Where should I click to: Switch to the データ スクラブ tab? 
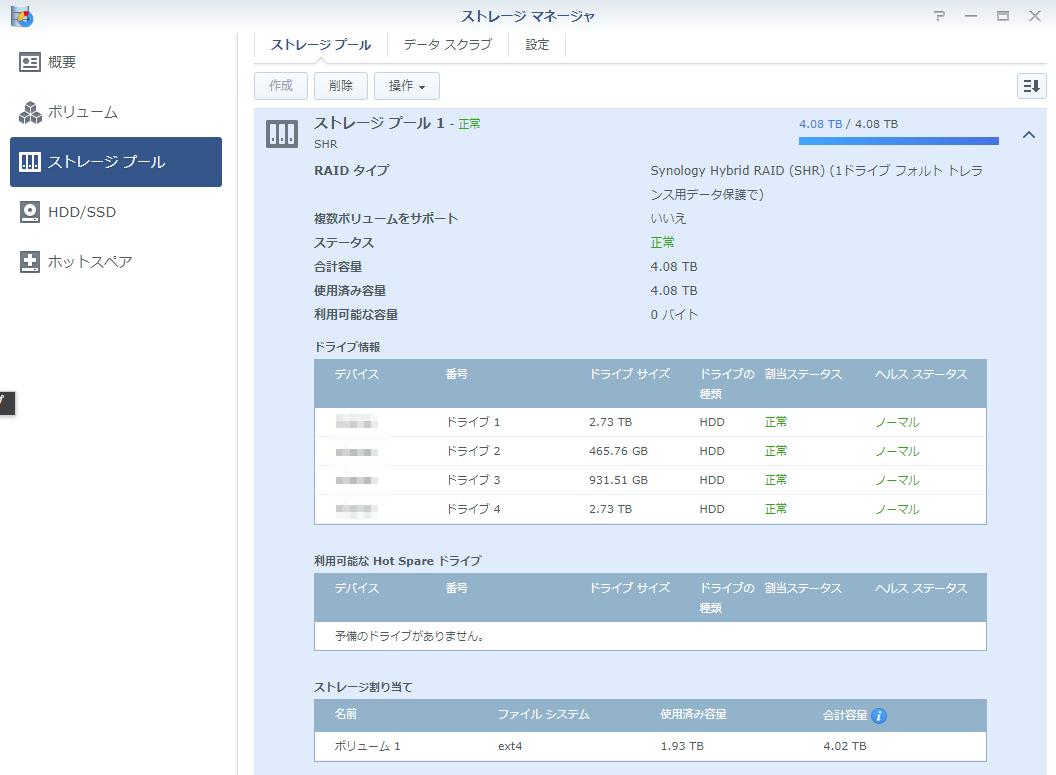446,45
